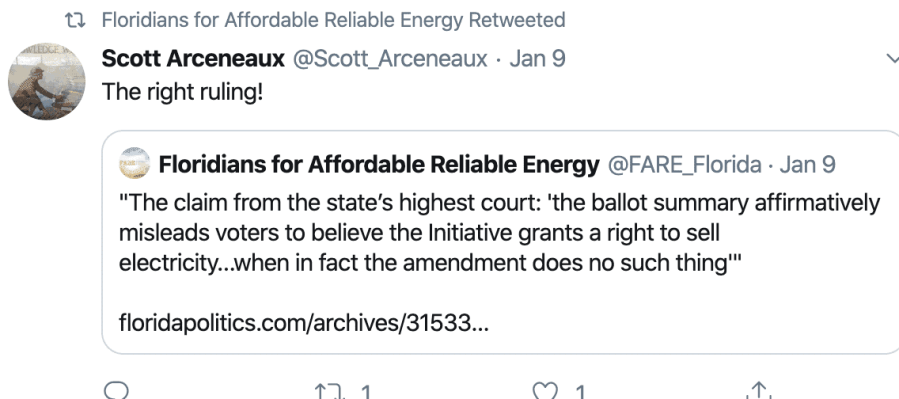Open Scott Arceneaux's profile picture
Viewport: 899px width, 399px height.
(46, 81)
